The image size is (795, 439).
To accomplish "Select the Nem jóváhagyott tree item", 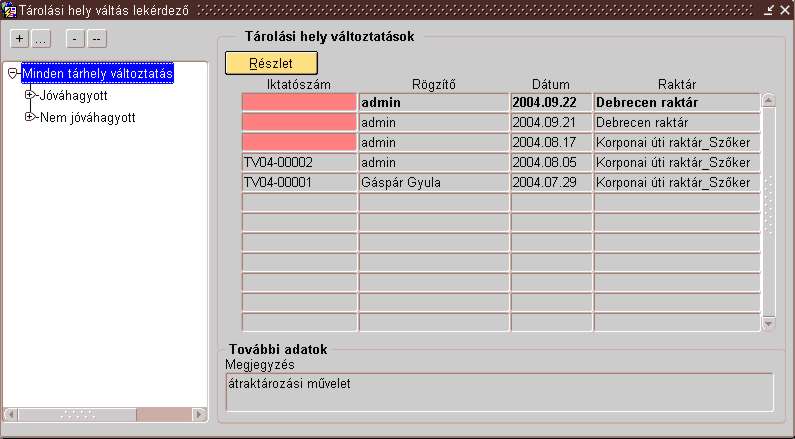I will pos(88,118).
